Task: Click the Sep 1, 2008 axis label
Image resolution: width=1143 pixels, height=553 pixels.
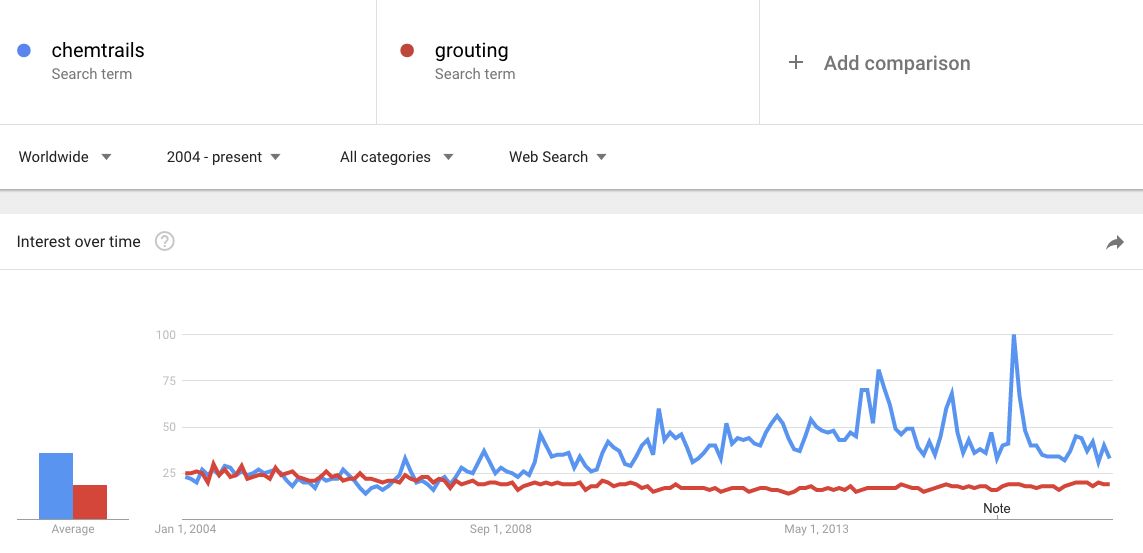Action: 501,529
